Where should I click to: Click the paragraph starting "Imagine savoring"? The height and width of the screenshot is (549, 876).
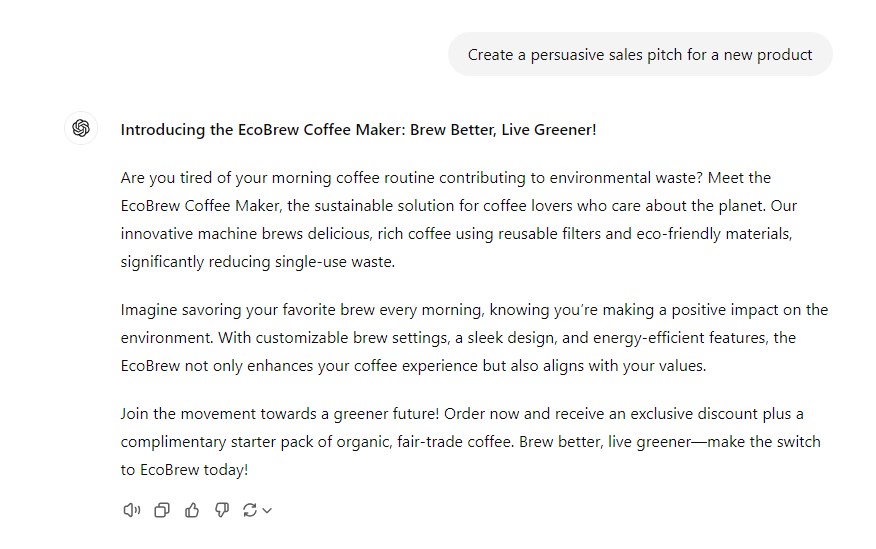(x=474, y=337)
